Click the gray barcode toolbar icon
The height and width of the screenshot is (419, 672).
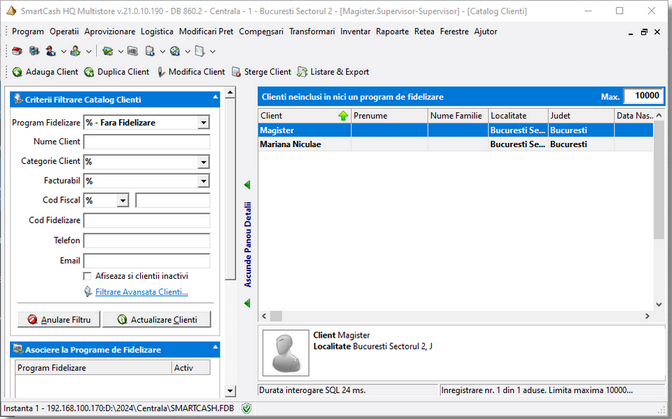click(132, 51)
